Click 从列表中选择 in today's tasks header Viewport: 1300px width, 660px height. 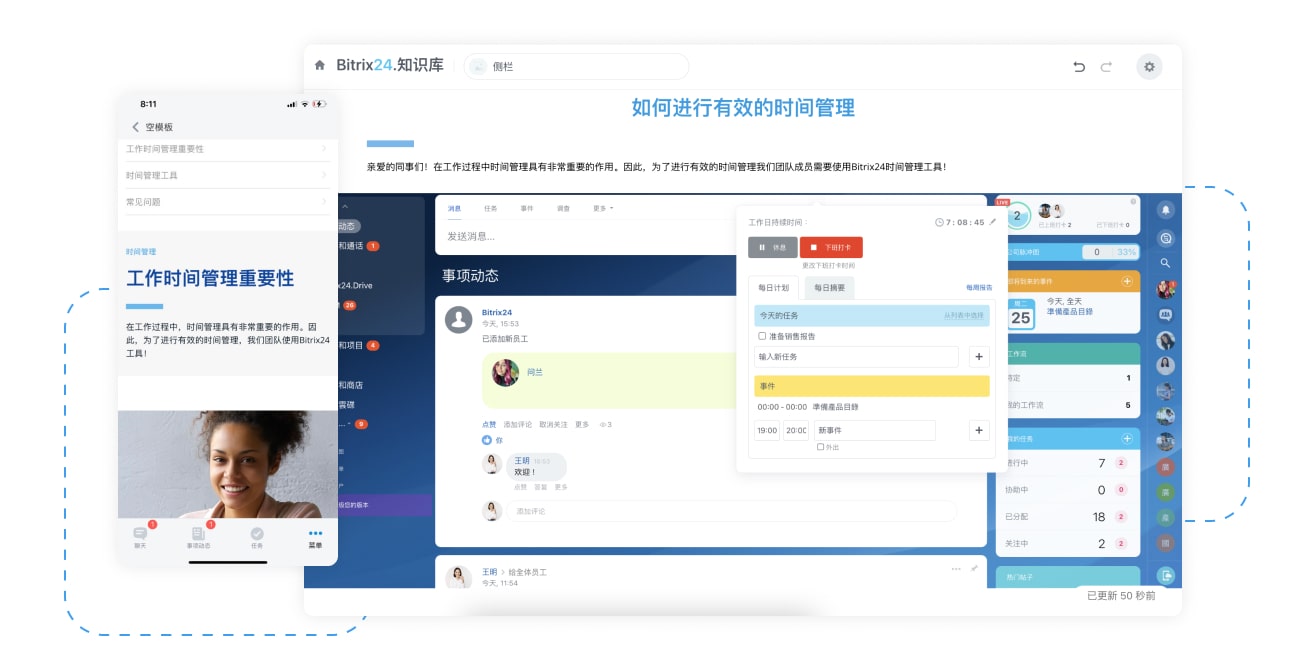click(x=964, y=316)
